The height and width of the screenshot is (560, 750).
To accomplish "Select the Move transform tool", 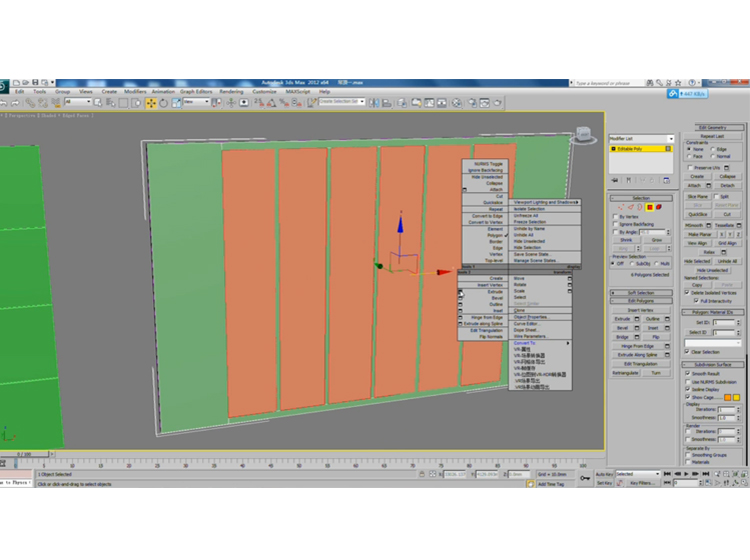I will (x=151, y=103).
